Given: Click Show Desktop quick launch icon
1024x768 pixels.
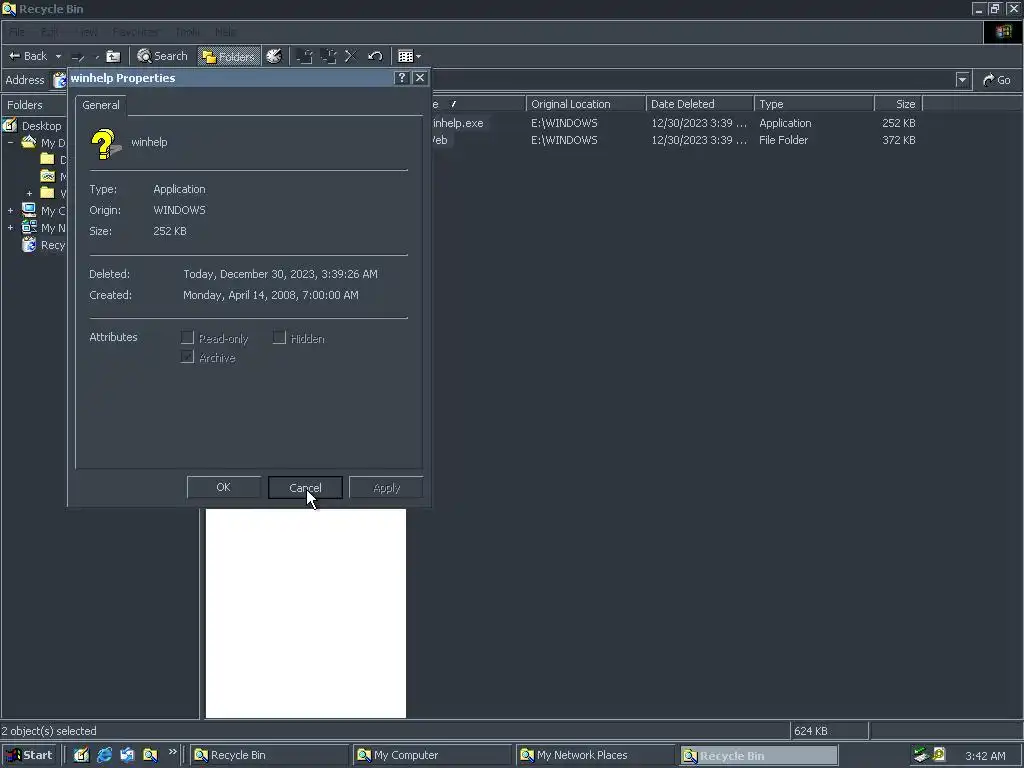Looking at the screenshot, I should pyautogui.click(x=81, y=755).
